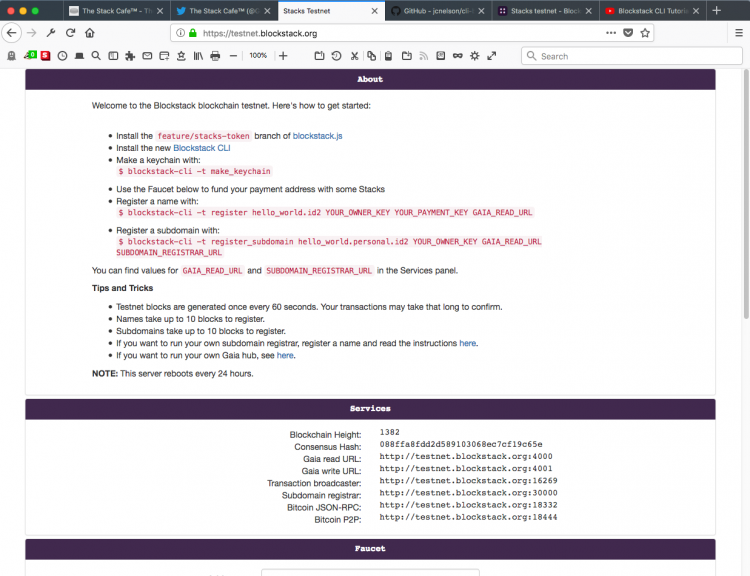Print the page with the printer icon
This screenshot has width=750, height=576.
pos(215,56)
